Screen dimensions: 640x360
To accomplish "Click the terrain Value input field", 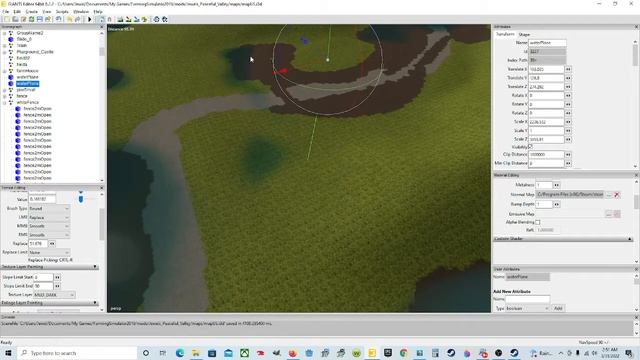I will click(42, 199).
